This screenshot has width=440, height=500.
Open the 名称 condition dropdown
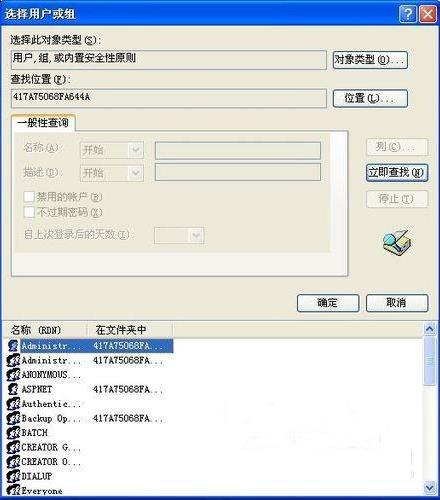coord(112,150)
